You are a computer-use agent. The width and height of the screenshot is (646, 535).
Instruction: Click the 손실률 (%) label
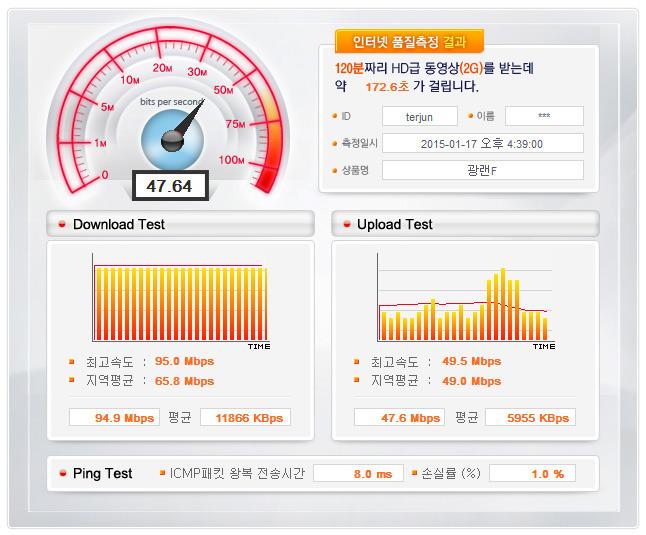[x=451, y=473]
